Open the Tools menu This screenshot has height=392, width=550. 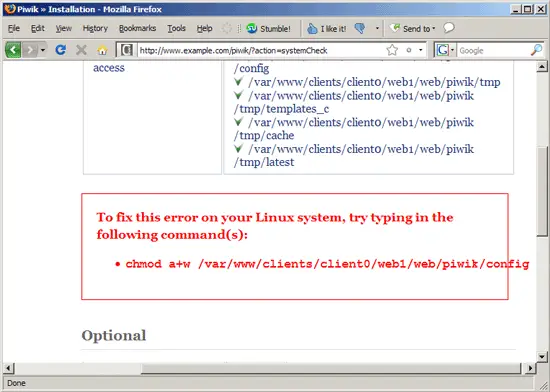coord(176,28)
